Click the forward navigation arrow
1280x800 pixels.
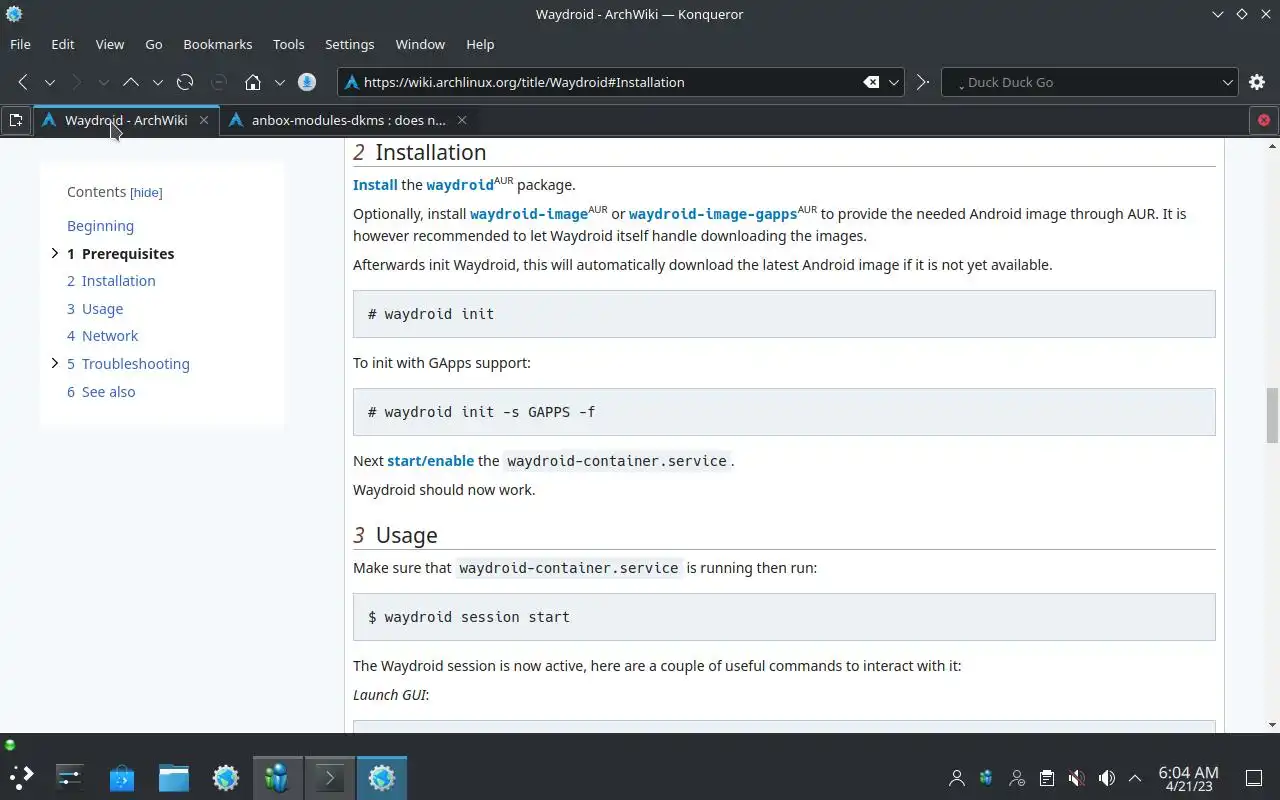76,82
